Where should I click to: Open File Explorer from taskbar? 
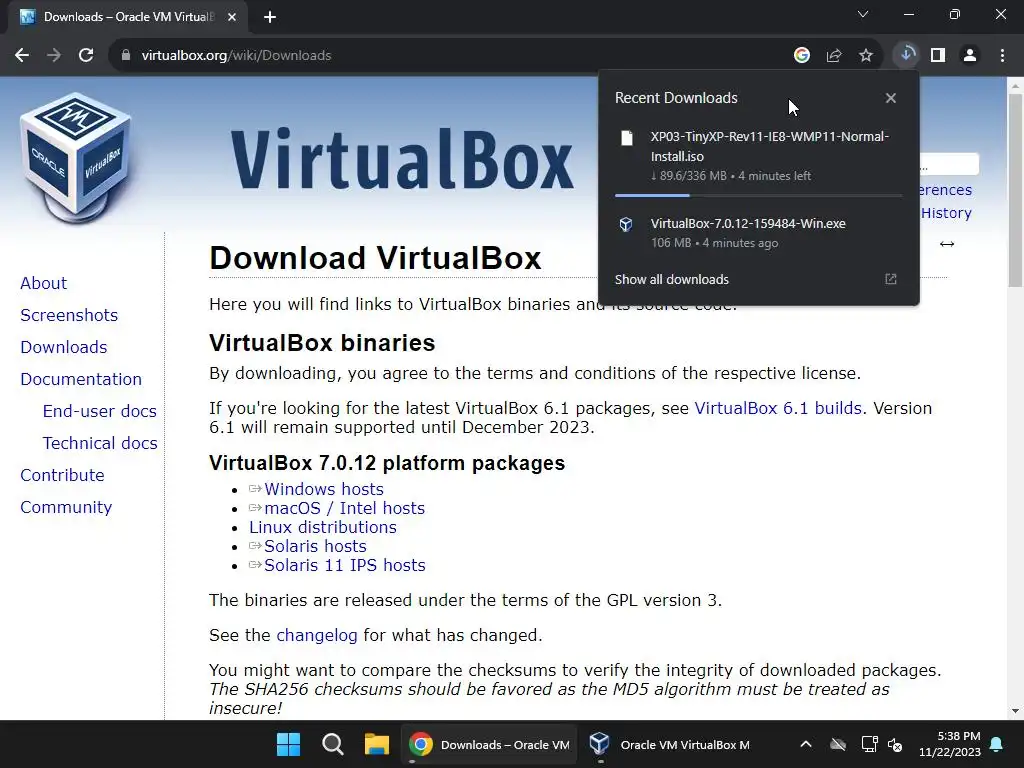(x=377, y=744)
